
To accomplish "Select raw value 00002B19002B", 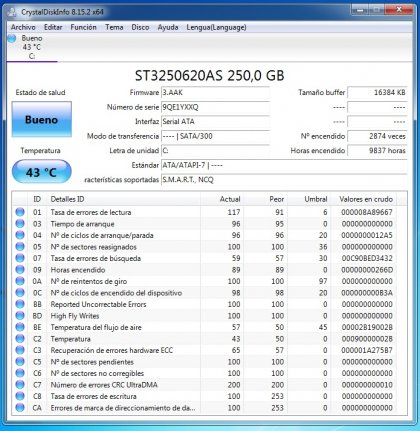I will pos(367,327).
